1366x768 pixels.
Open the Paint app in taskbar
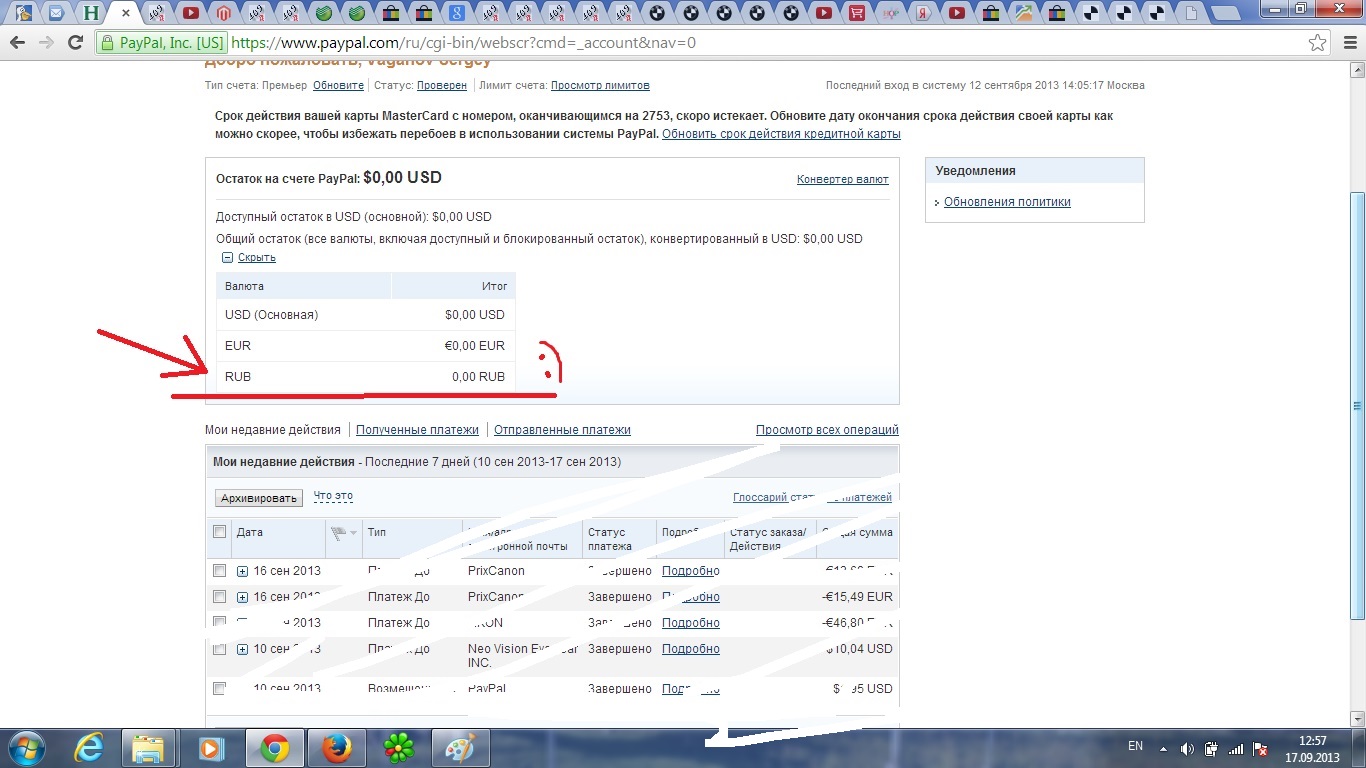coord(461,748)
